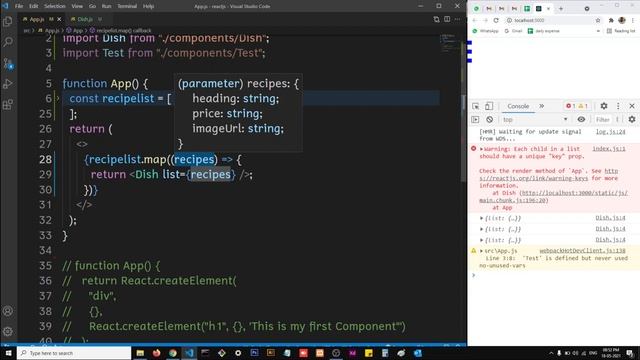The width and height of the screenshot is (640, 360).
Task: Expand the key prop warning message
Action: pos(482,149)
